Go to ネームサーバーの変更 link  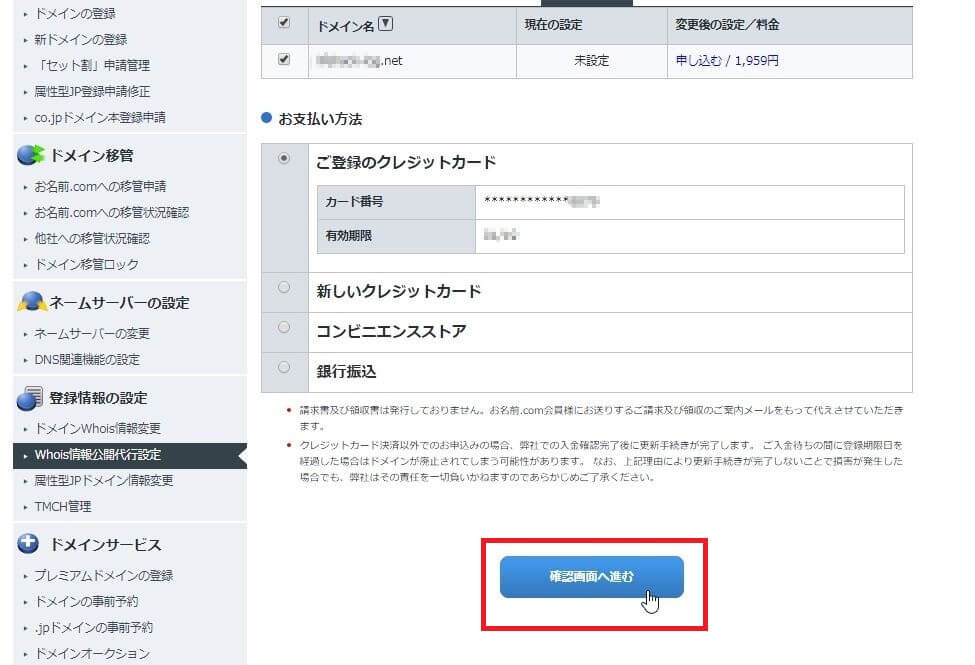point(92,334)
